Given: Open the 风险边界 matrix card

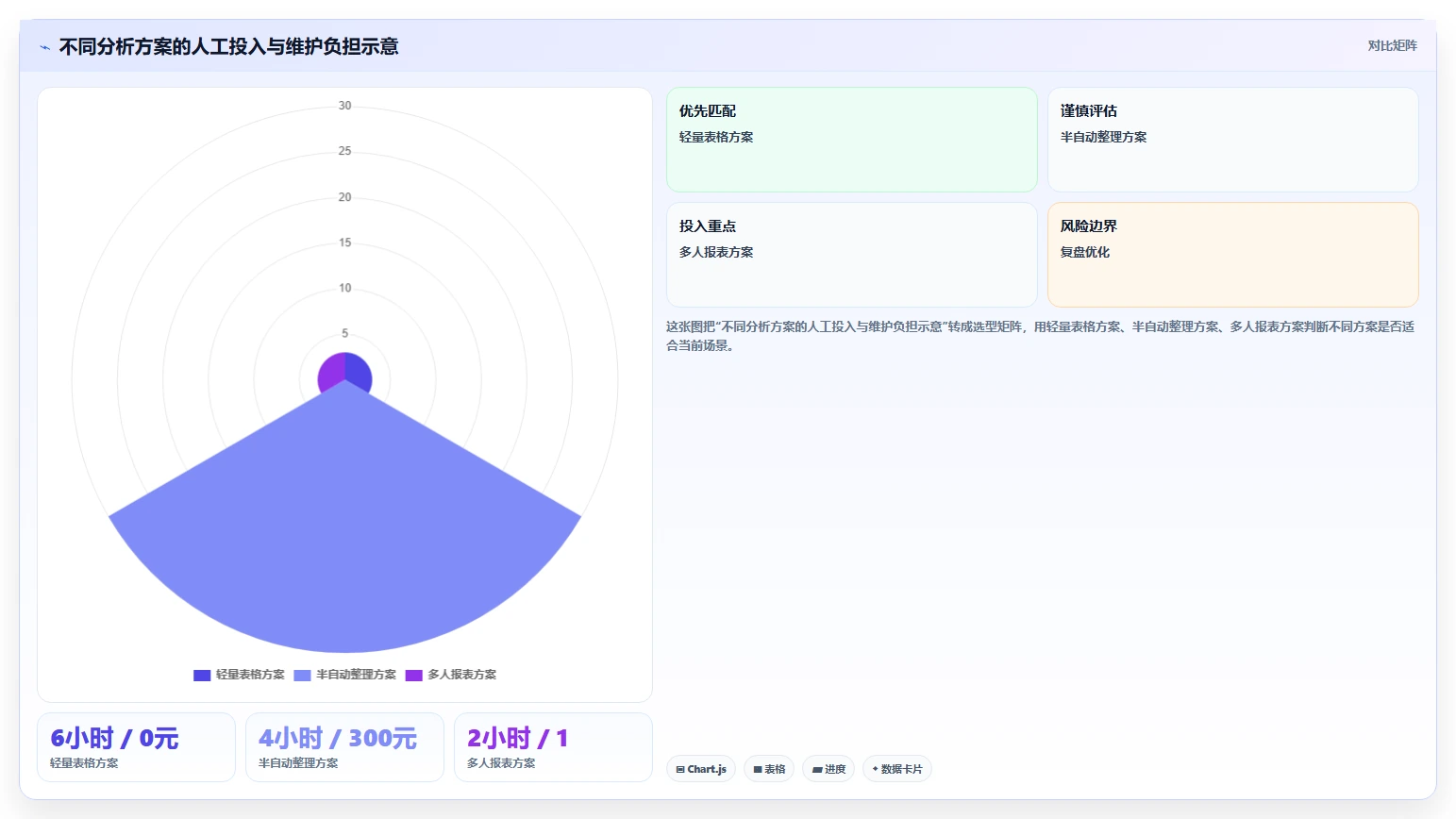Looking at the screenshot, I should coord(1232,255).
